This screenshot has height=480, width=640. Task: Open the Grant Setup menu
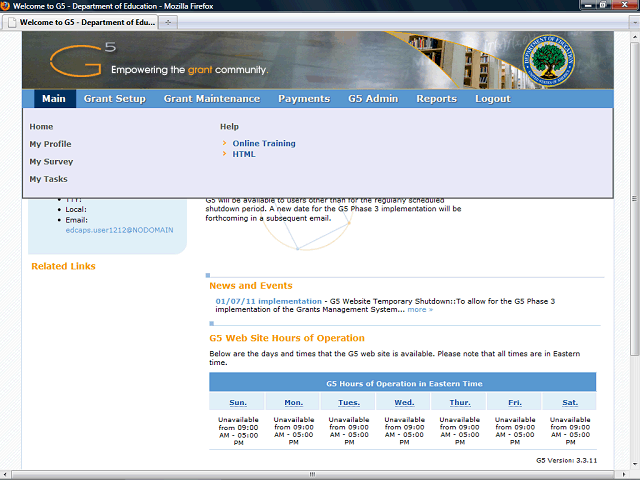click(x=114, y=99)
